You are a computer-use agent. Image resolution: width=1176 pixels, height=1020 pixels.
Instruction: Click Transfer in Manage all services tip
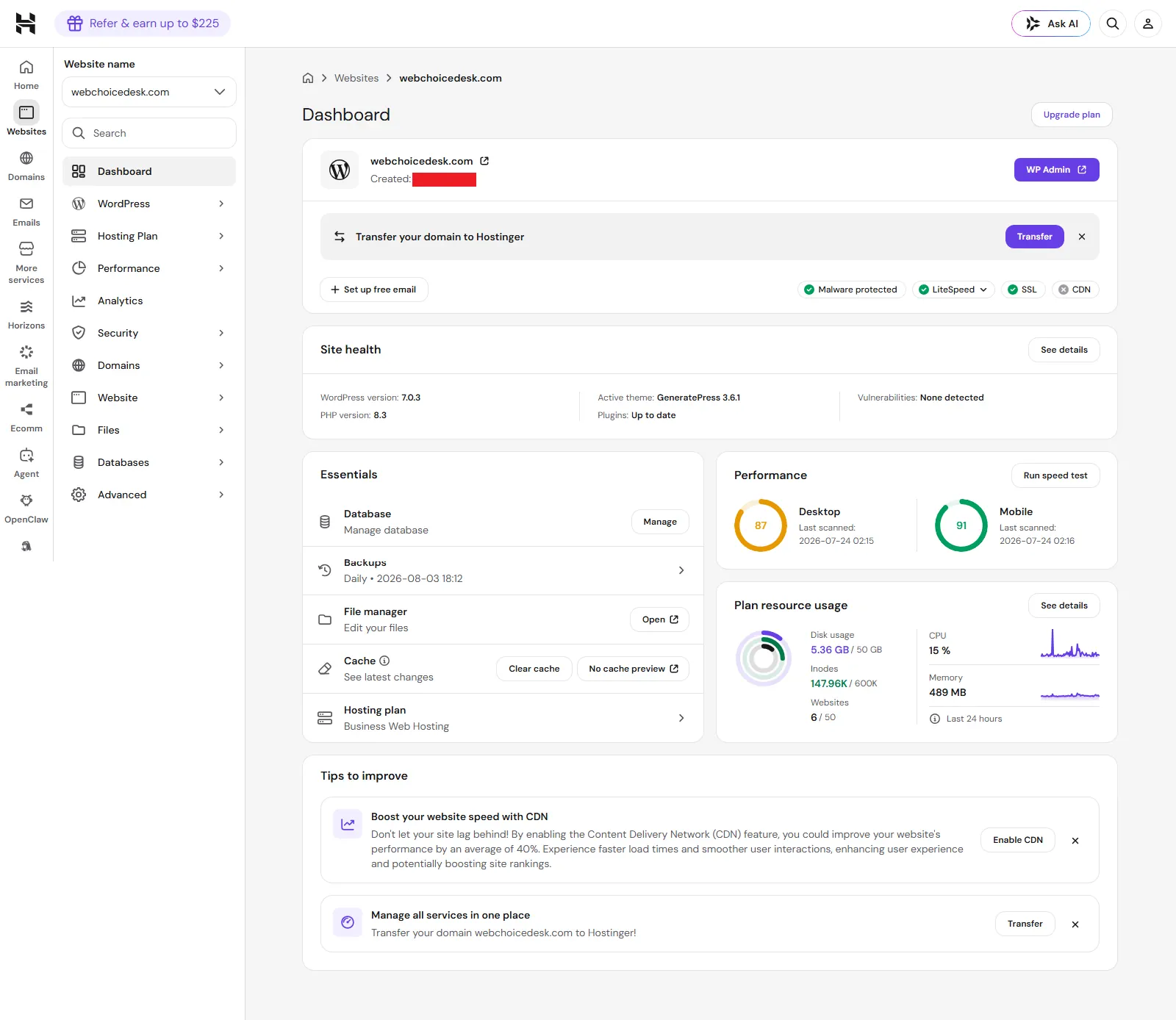[x=1025, y=924]
